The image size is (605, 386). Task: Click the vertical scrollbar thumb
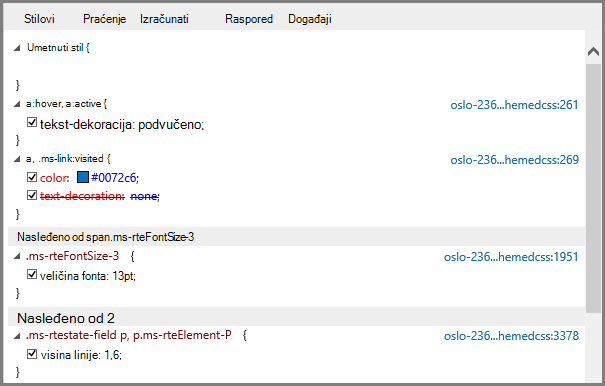pos(593,189)
